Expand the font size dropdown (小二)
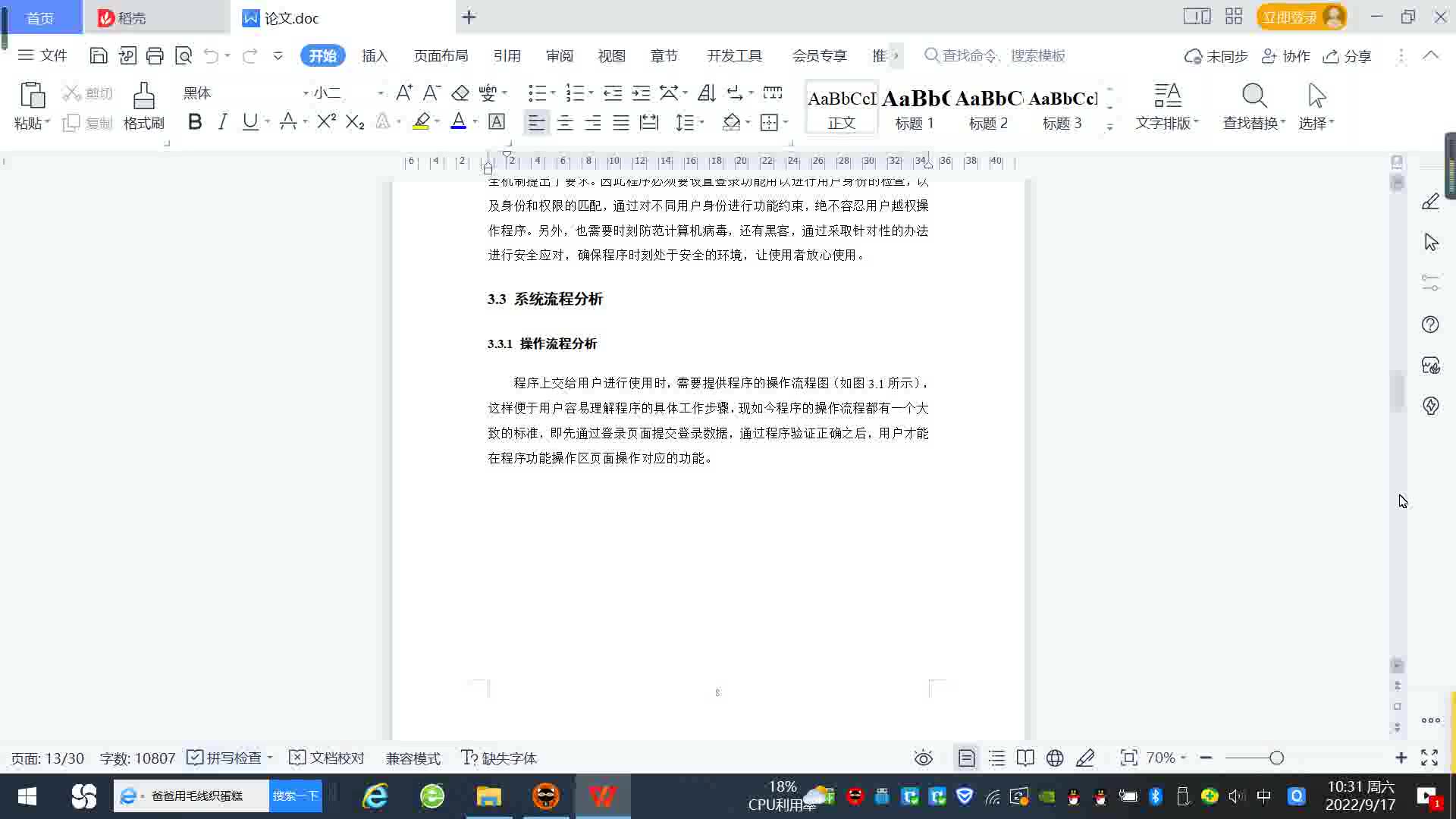 pos(380,93)
